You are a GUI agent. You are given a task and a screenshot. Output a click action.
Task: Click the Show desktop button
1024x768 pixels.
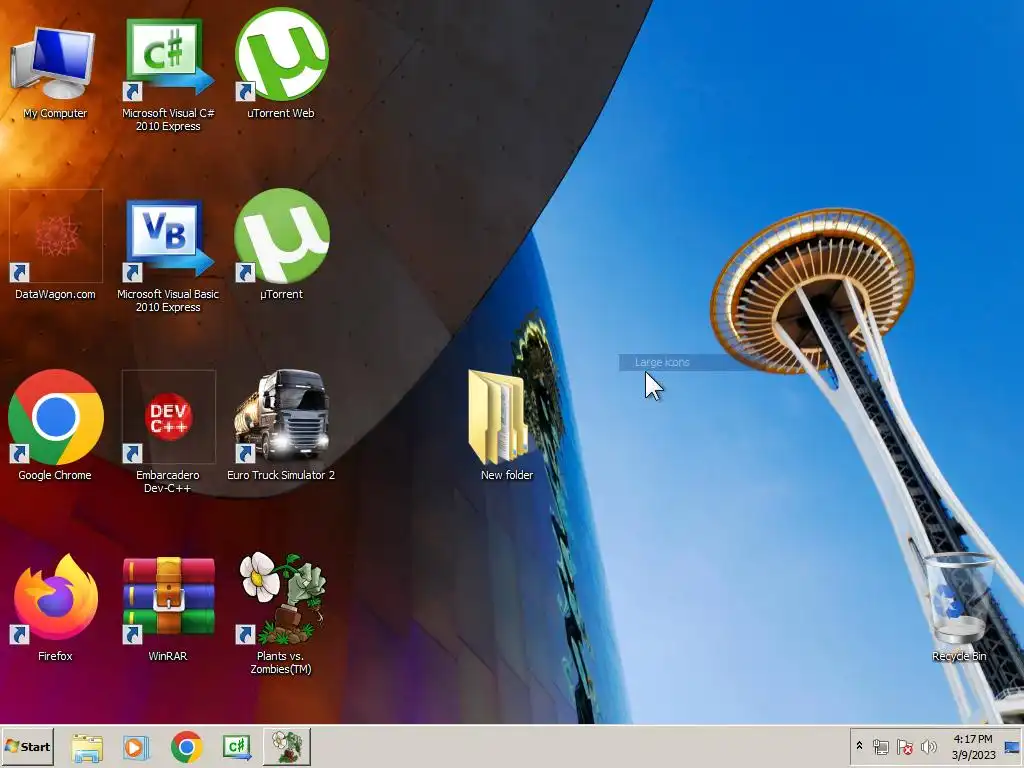[1013, 746]
